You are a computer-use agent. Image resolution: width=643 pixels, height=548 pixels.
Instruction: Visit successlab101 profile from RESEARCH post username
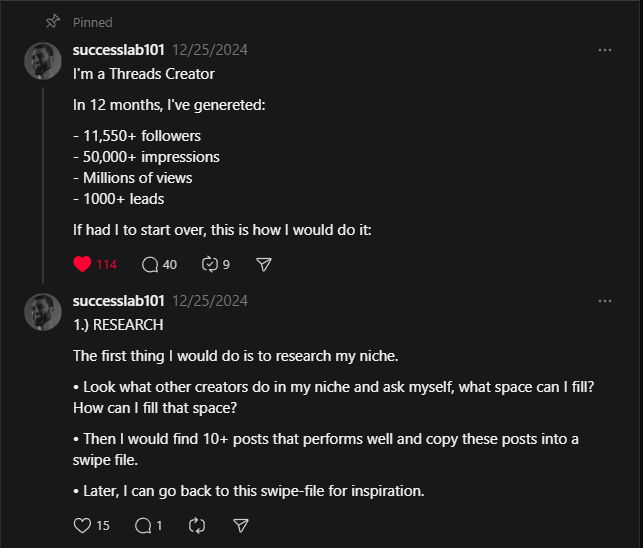point(119,301)
